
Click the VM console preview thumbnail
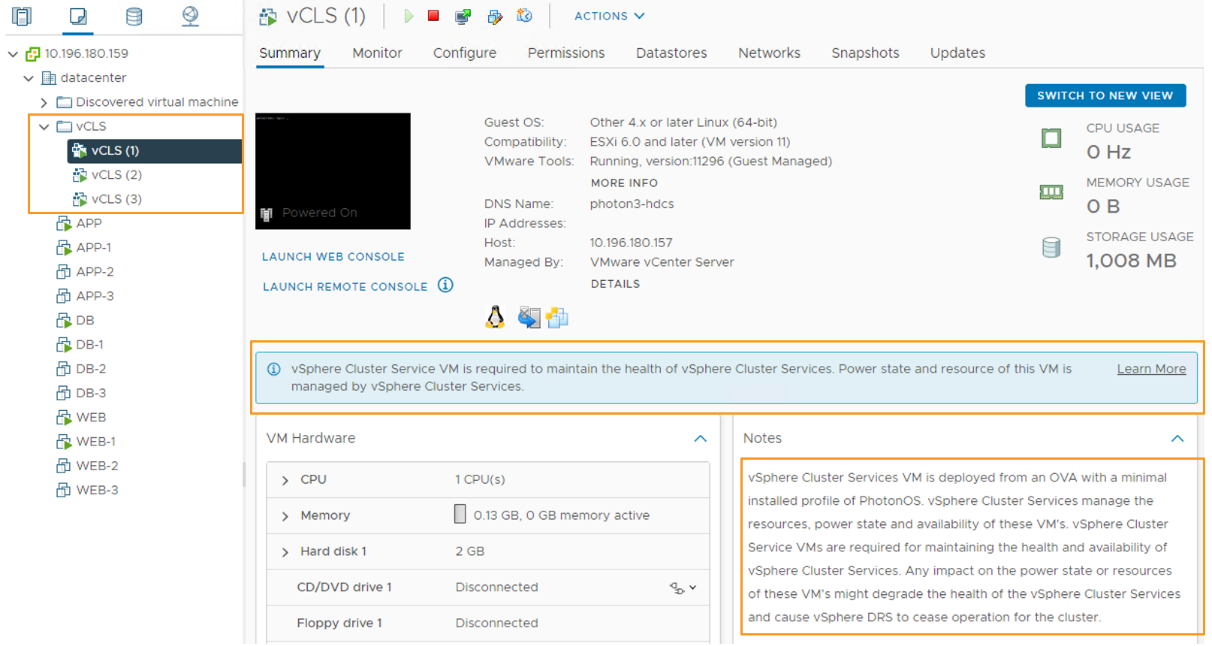click(x=333, y=171)
